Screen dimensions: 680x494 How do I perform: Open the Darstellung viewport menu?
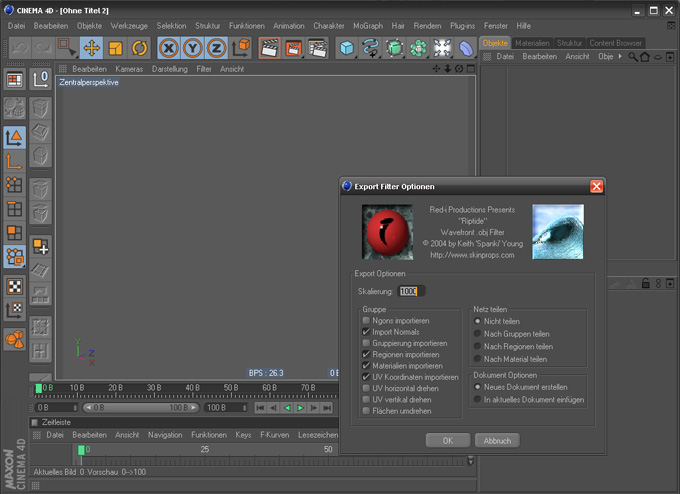(x=169, y=69)
